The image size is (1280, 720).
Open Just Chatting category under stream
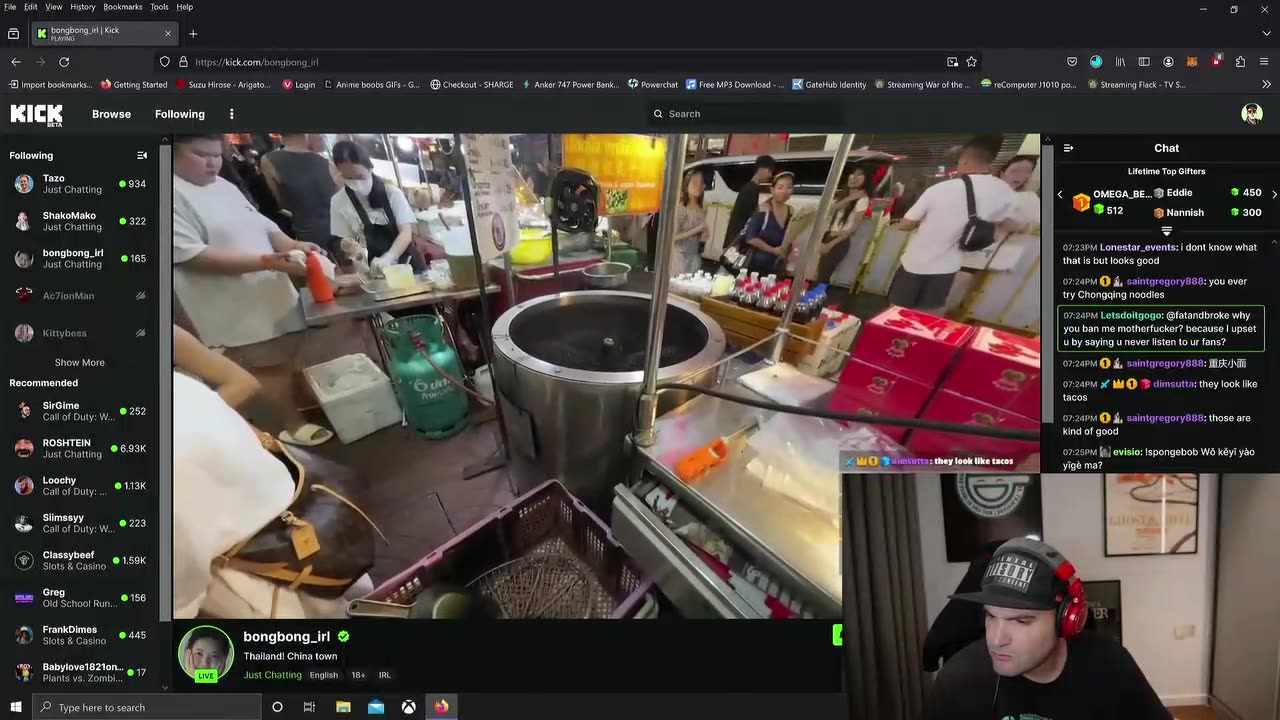[x=272, y=675]
